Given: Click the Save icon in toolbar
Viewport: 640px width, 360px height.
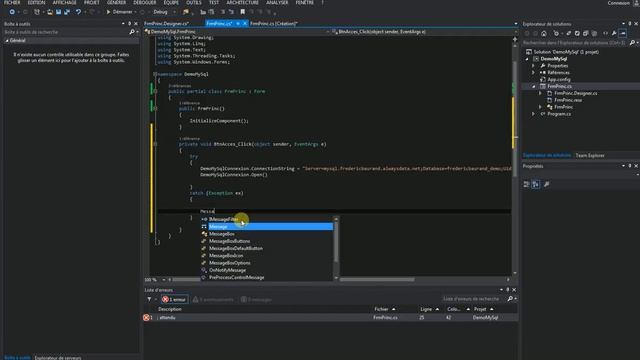Looking at the screenshot, I should (58, 12).
